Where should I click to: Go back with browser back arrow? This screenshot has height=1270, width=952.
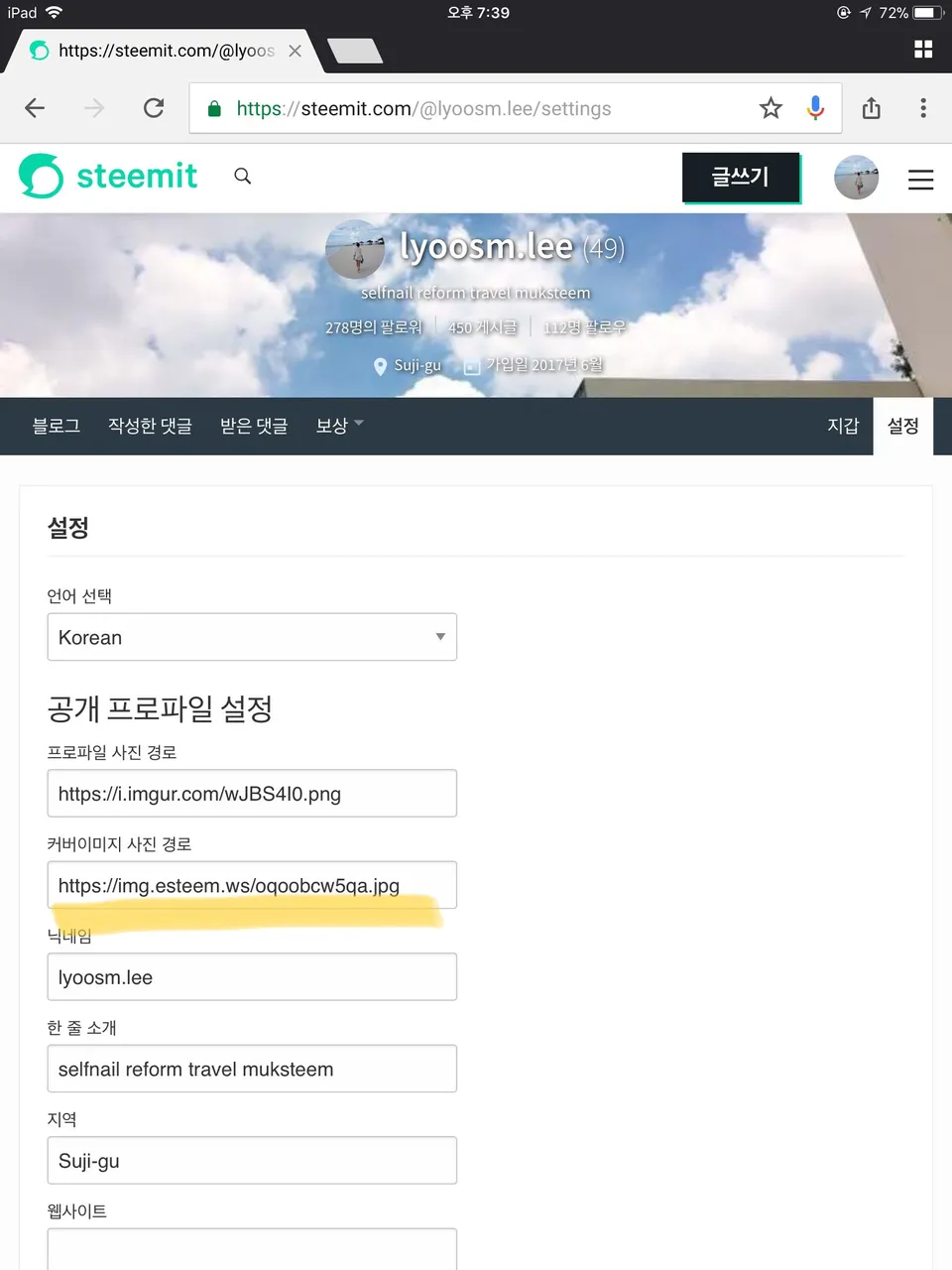[35, 108]
